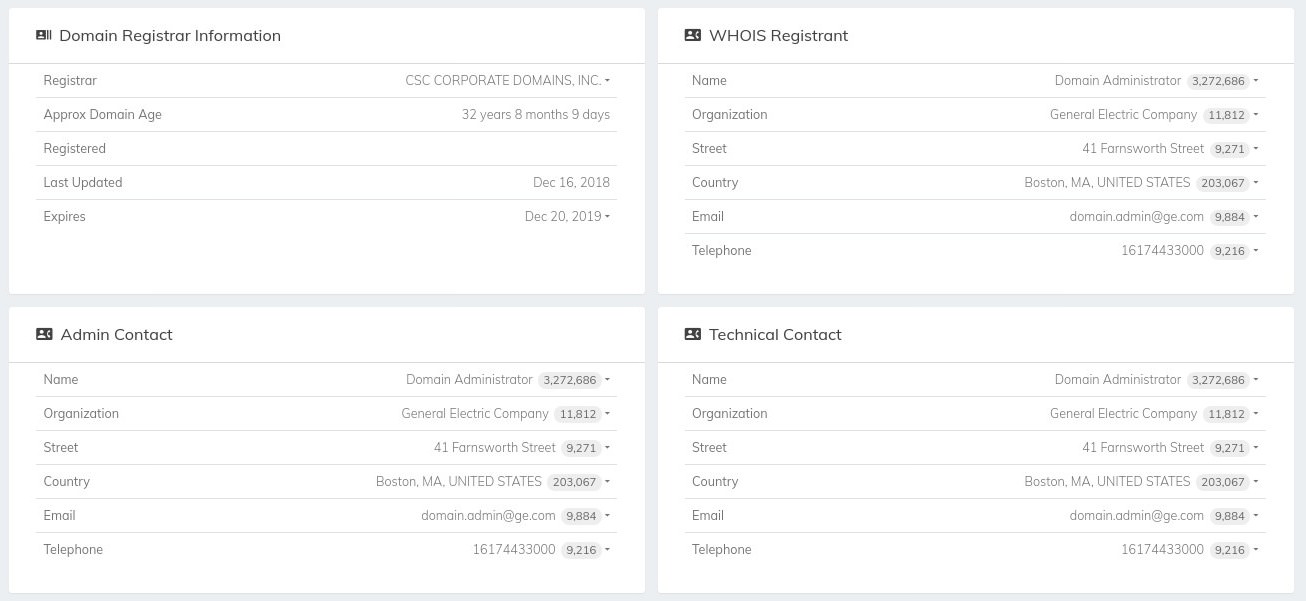1306x601 pixels.
Task: Open Admin Contact Email dropdown caret
Action: pos(608,516)
